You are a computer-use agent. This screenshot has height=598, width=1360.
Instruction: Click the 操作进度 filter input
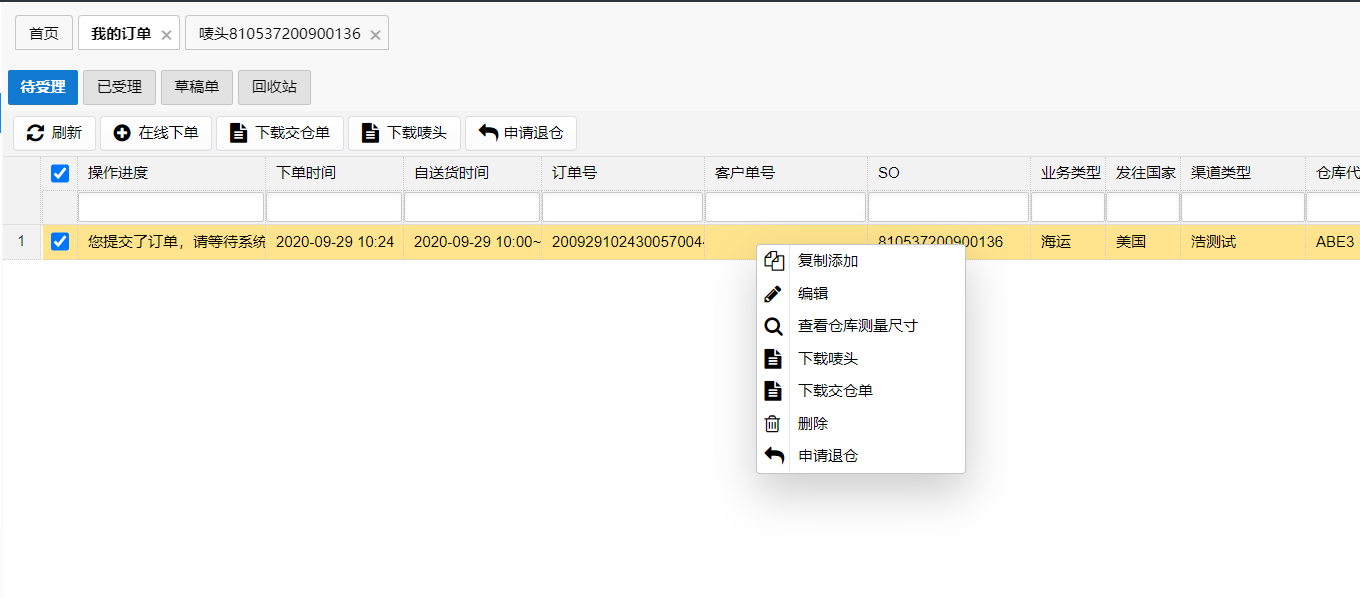[171, 207]
